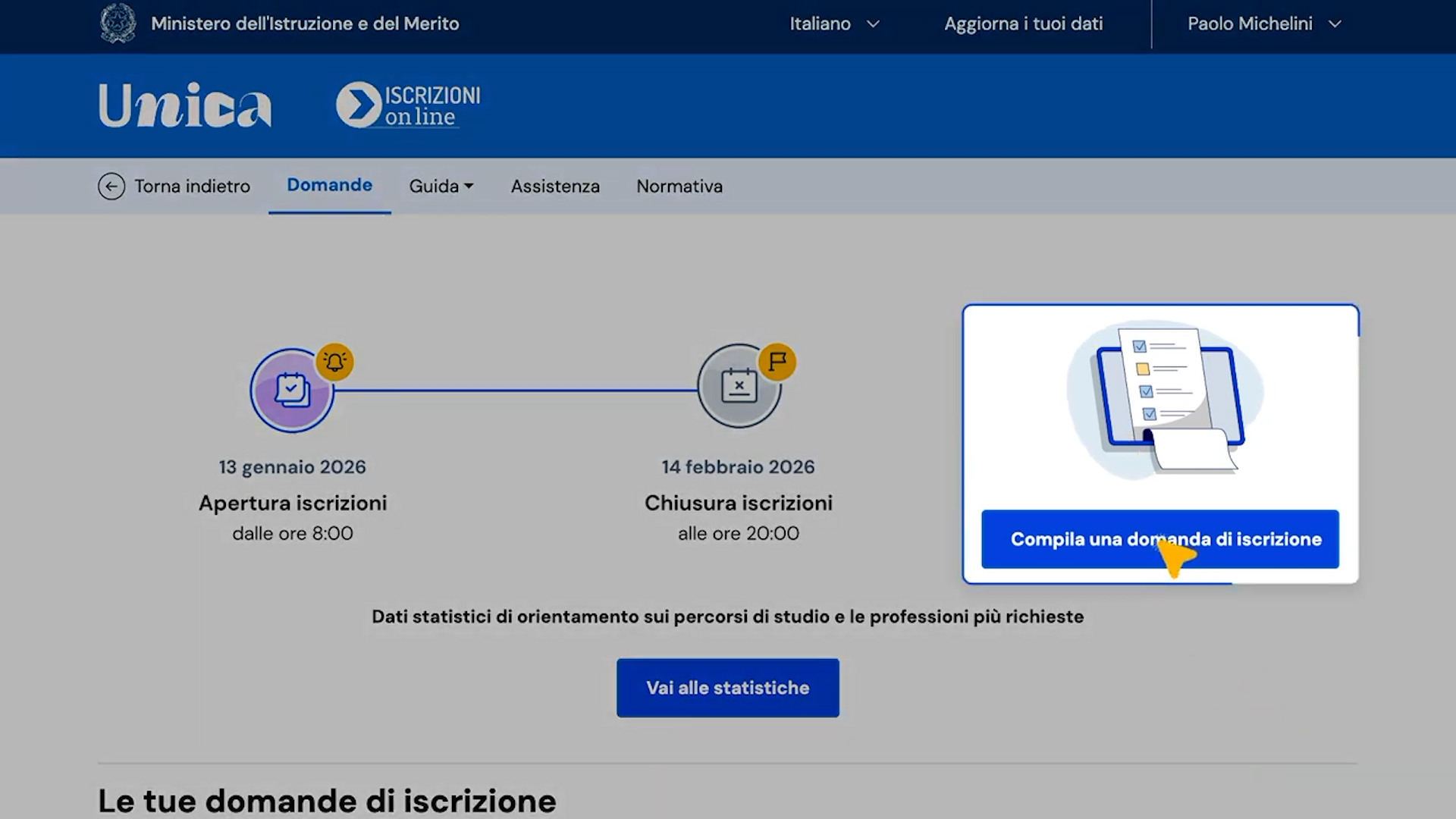
Task: Open Aggiorna i tuoi dati
Action: click(x=1023, y=24)
